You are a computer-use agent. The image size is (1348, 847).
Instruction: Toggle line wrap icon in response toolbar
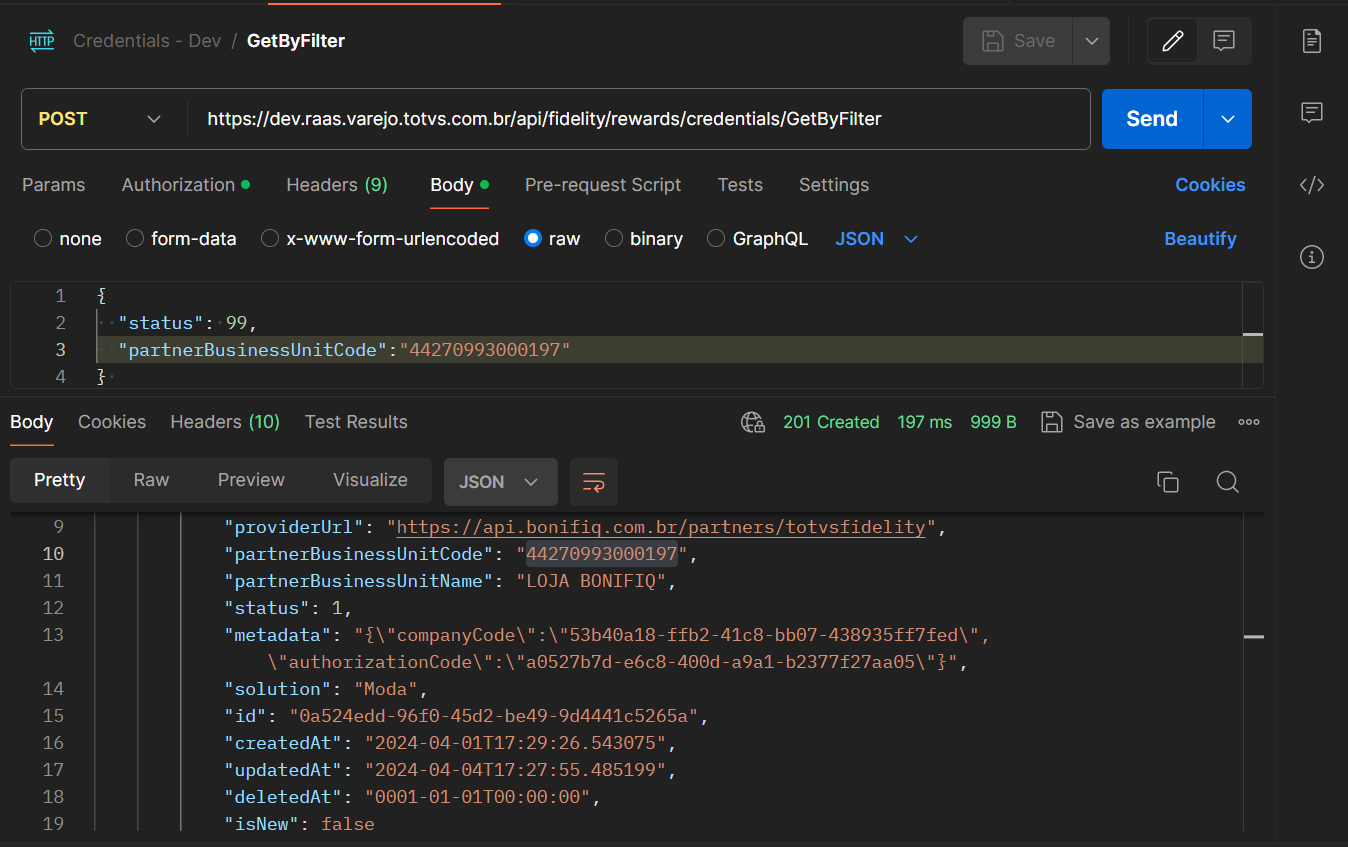pyautogui.click(x=594, y=482)
